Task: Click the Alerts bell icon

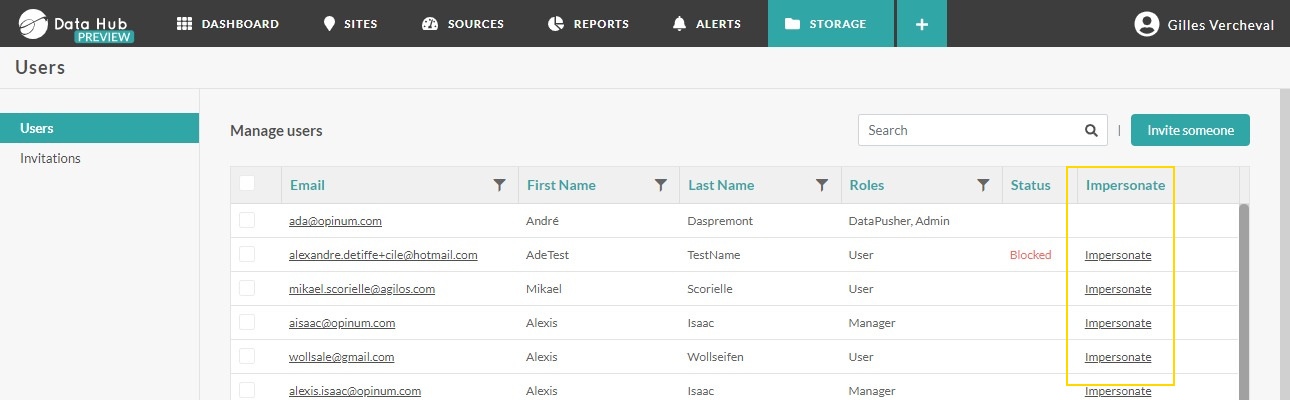Action: click(680, 24)
